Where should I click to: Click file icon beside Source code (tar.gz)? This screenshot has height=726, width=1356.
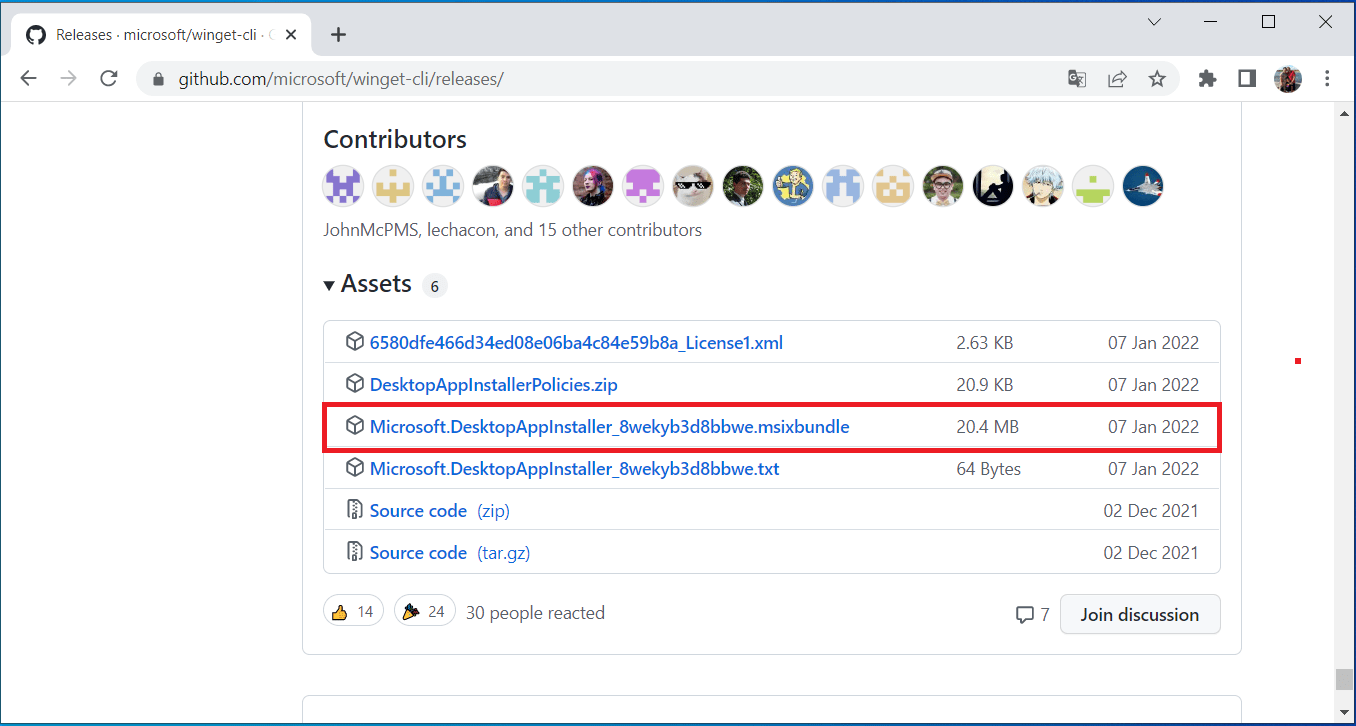(x=354, y=552)
